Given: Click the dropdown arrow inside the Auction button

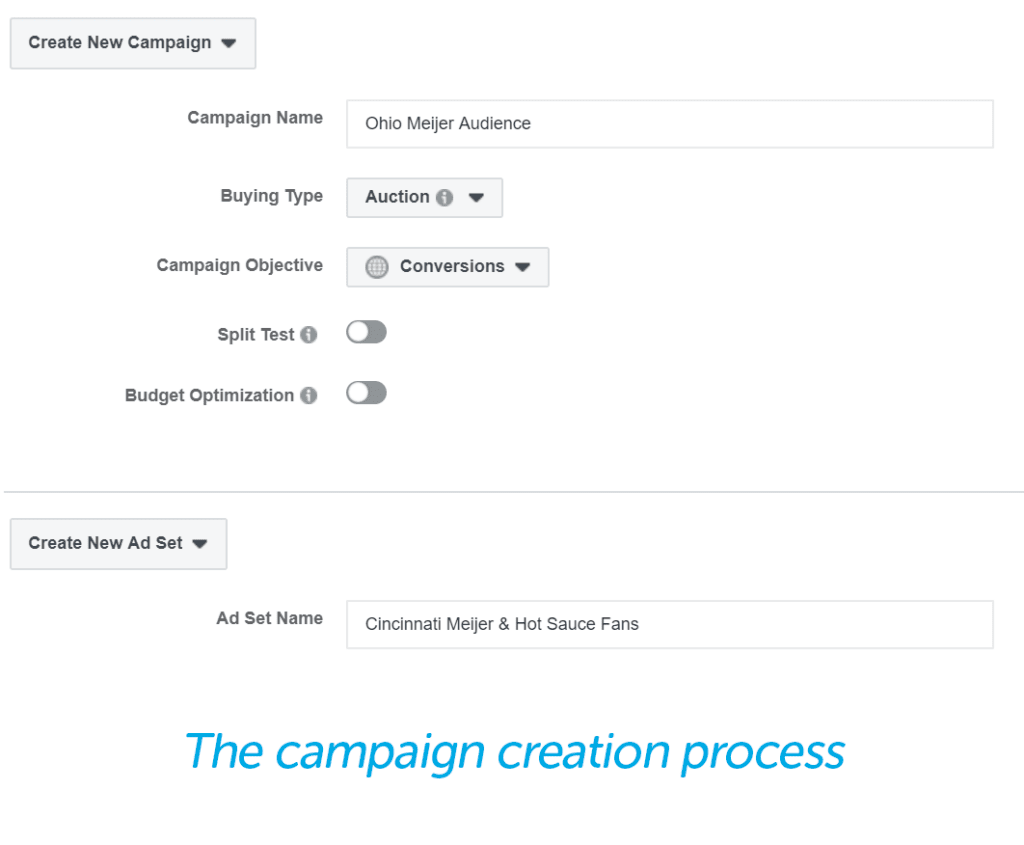Looking at the screenshot, I should [475, 197].
